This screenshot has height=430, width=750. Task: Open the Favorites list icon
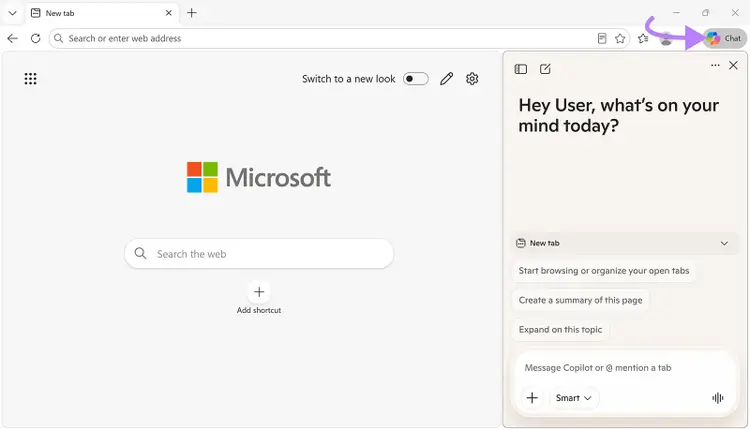(643, 38)
